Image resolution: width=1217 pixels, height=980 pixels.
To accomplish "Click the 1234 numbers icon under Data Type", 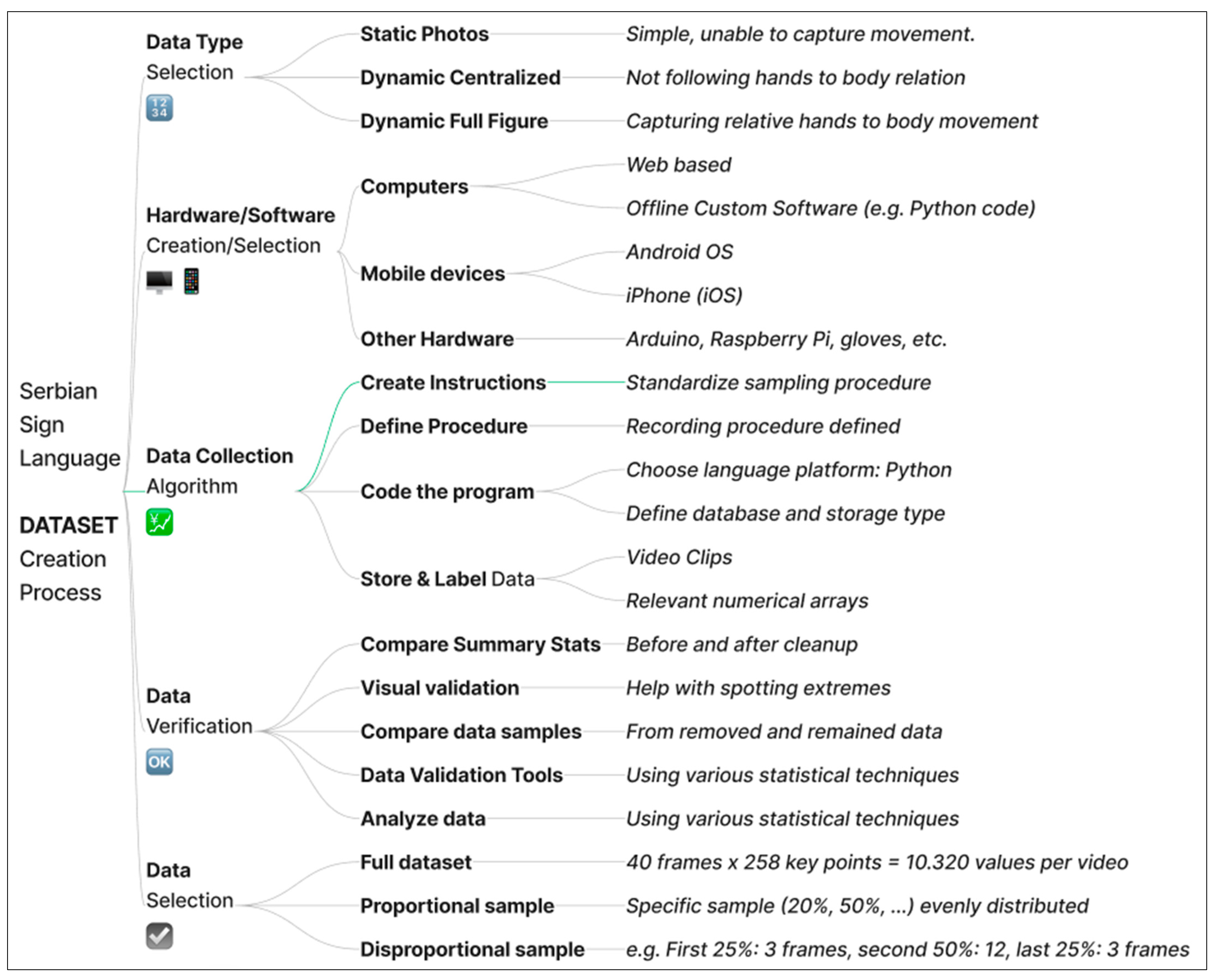I will point(159,108).
